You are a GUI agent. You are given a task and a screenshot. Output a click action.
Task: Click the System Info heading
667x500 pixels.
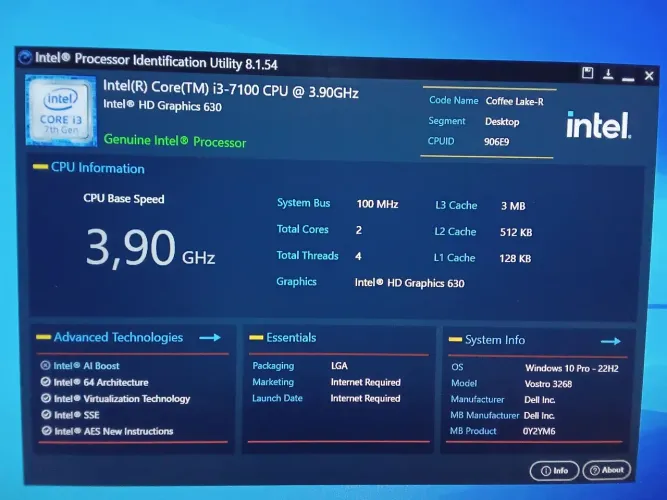tap(495, 340)
